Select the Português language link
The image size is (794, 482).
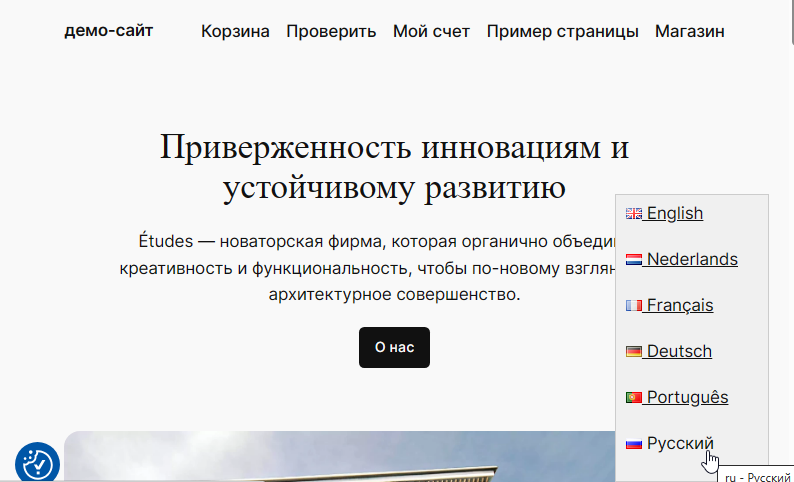point(688,397)
